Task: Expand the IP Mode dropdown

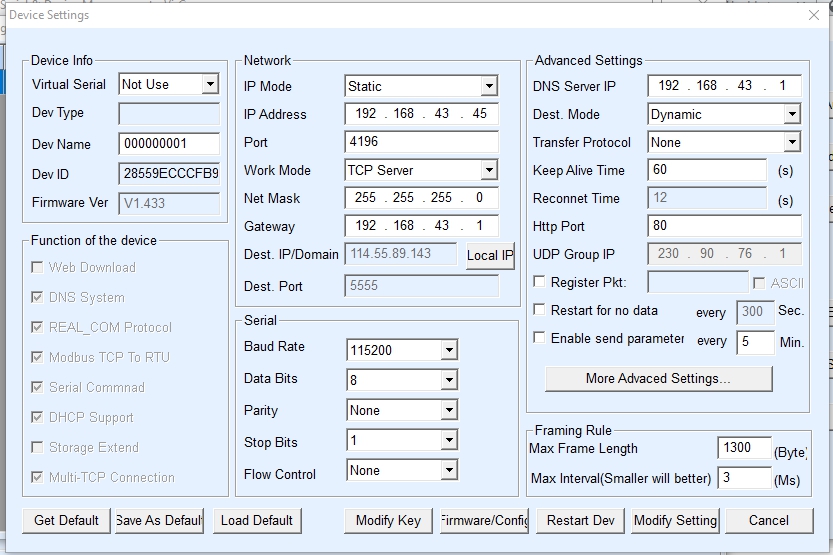Action: (488, 87)
